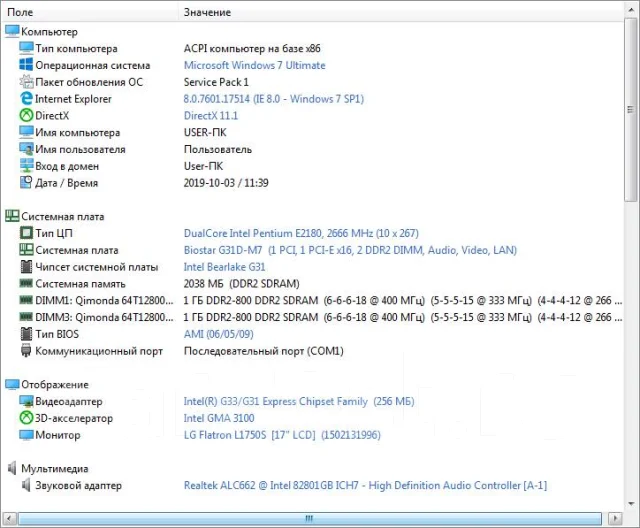Image resolution: width=640 pixels, height=528 pixels.
Task: Click the vertical scrollbar thumb
Action: tap(631, 109)
